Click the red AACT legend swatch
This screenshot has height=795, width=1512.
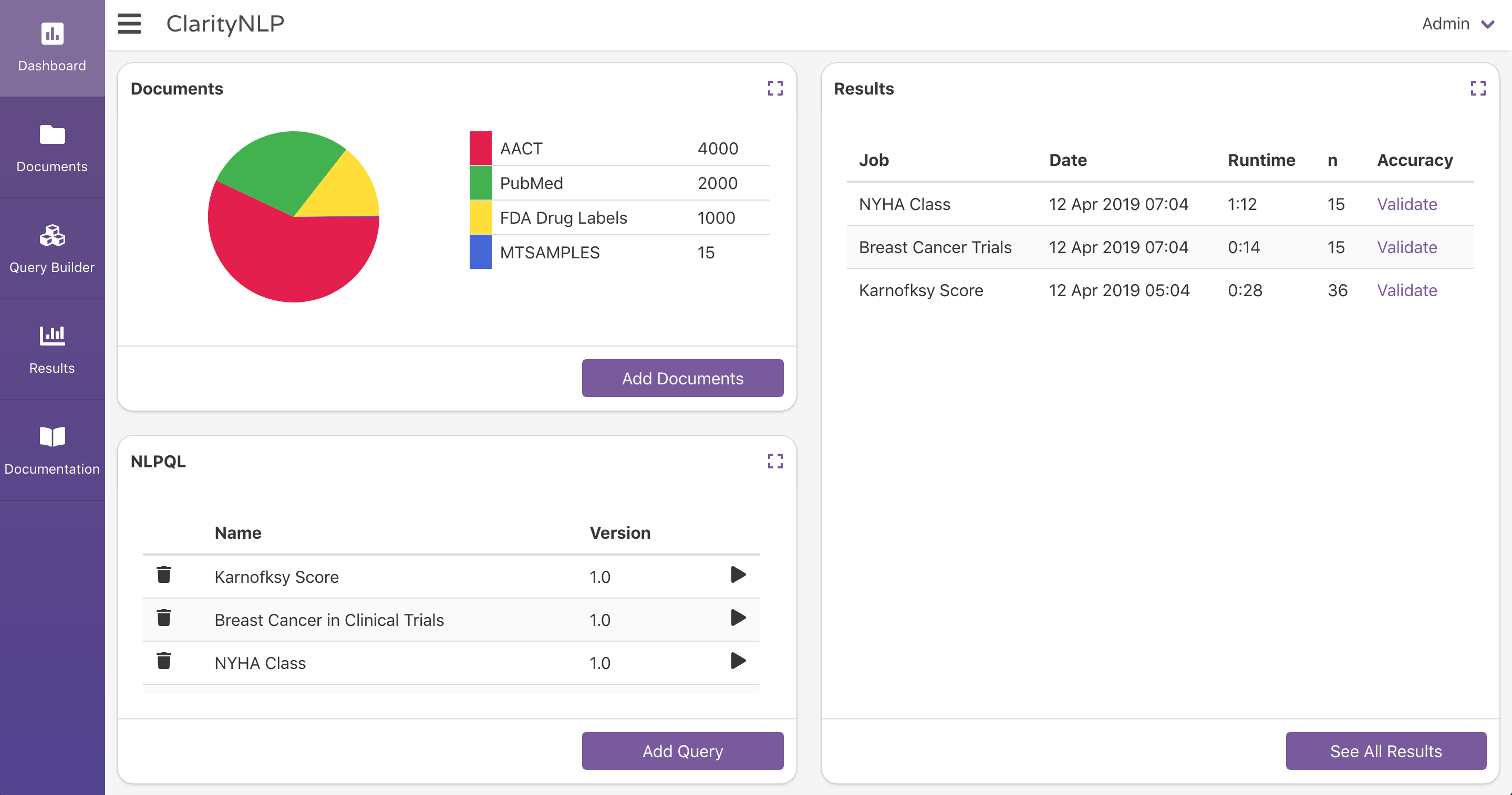(480, 149)
